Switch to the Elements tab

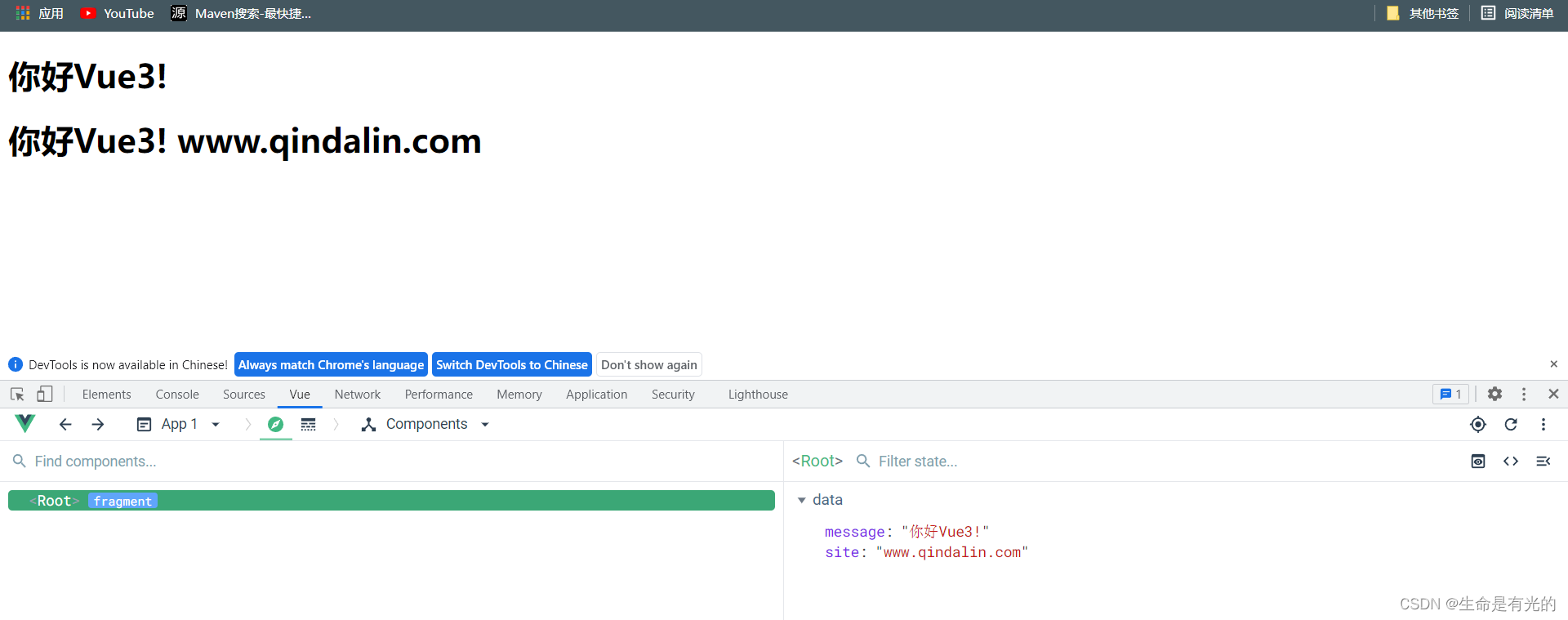106,394
